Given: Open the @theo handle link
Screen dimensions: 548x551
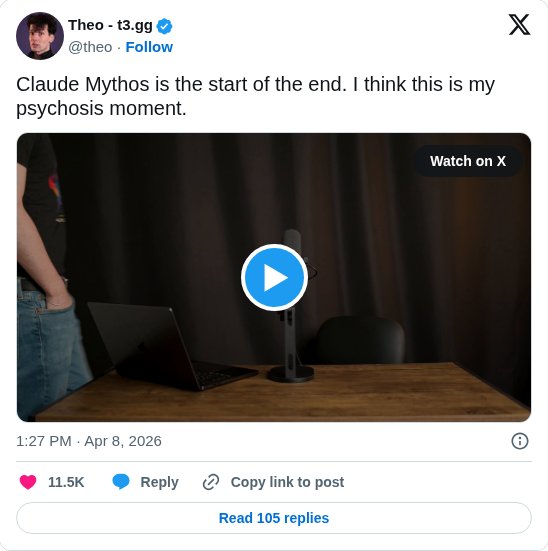Looking at the screenshot, I should 90,47.
